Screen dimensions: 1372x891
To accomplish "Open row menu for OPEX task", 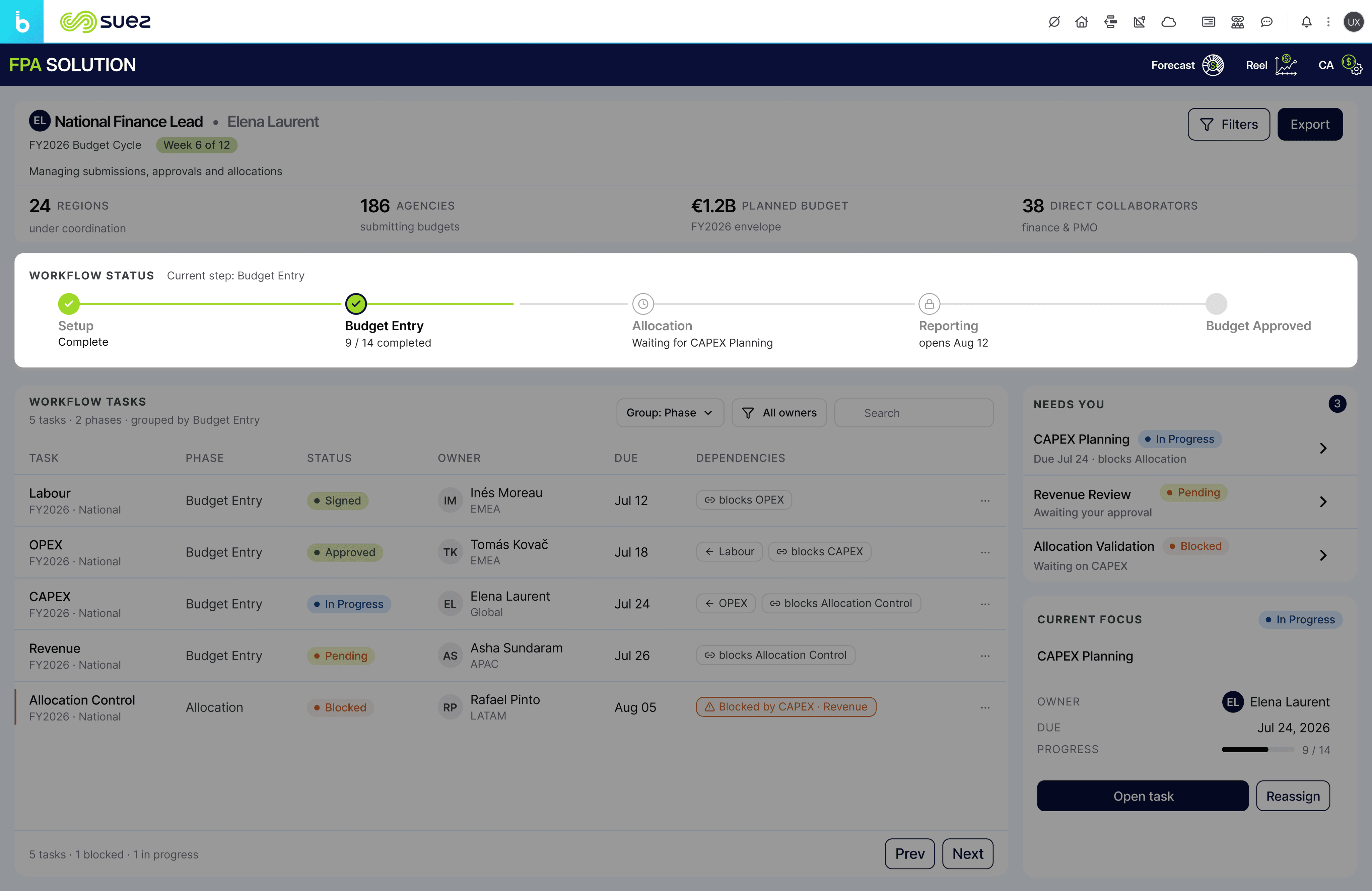I will click(985, 552).
